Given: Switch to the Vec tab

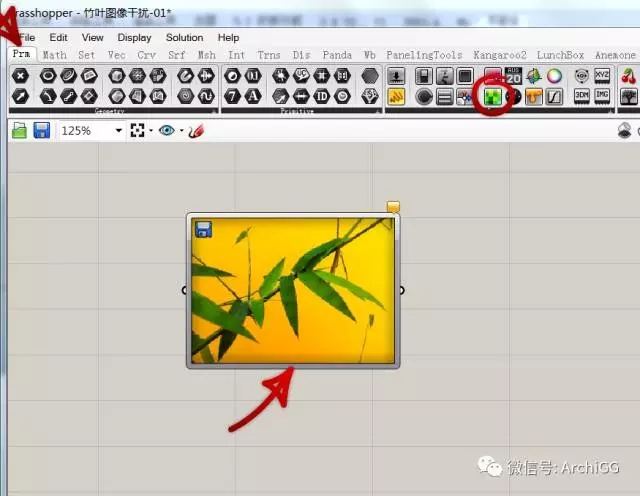Looking at the screenshot, I should click(117, 55).
